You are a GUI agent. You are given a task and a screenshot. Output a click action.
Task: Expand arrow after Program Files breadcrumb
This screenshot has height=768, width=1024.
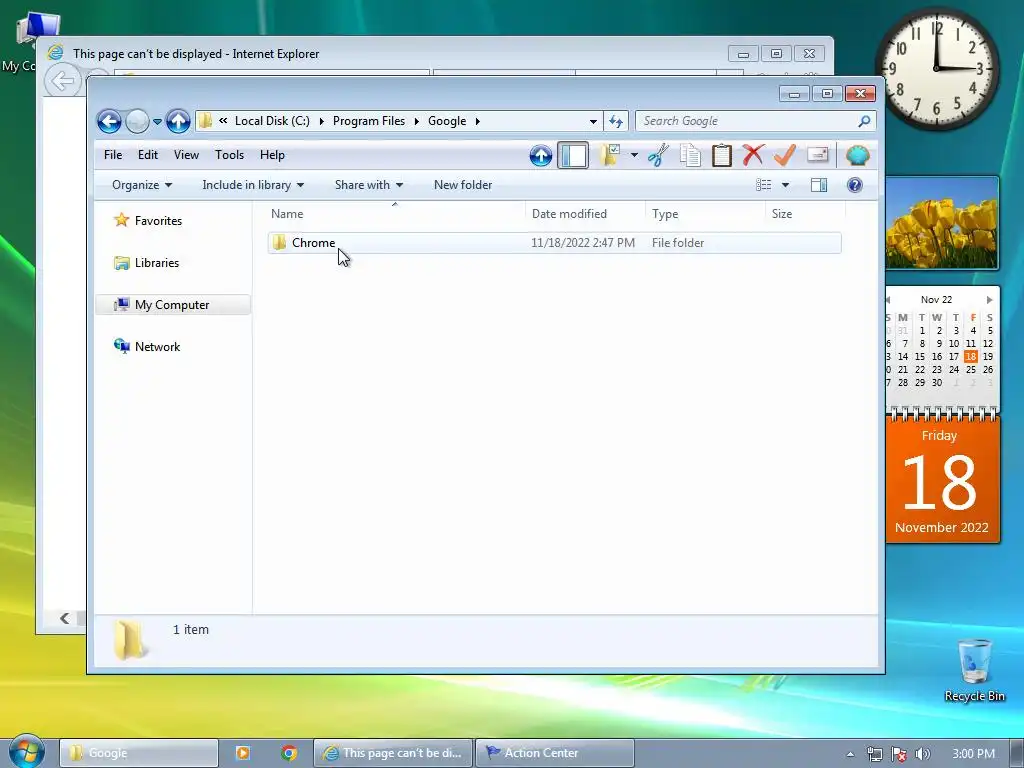tap(416, 121)
